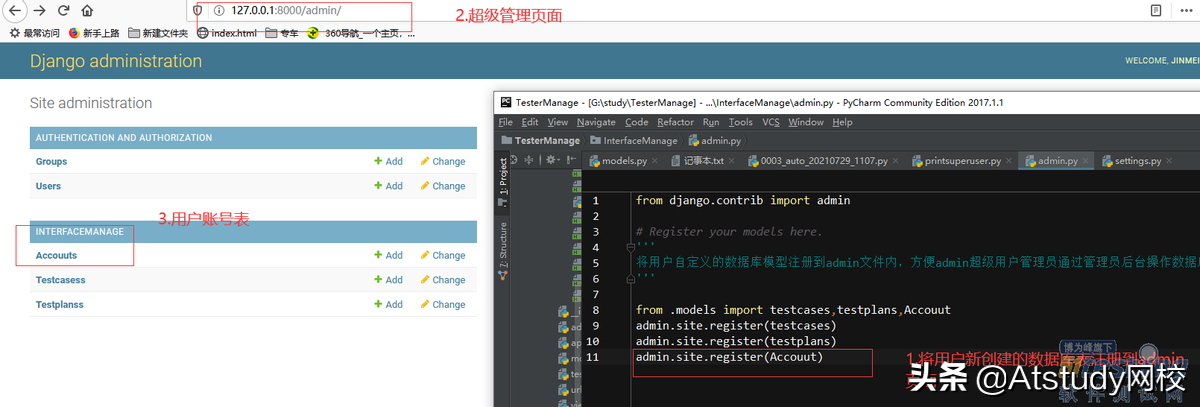The width and height of the screenshot is (1200, 407).
Task: Close the printsuperuser.py tab
Action: click(1007, 161)
